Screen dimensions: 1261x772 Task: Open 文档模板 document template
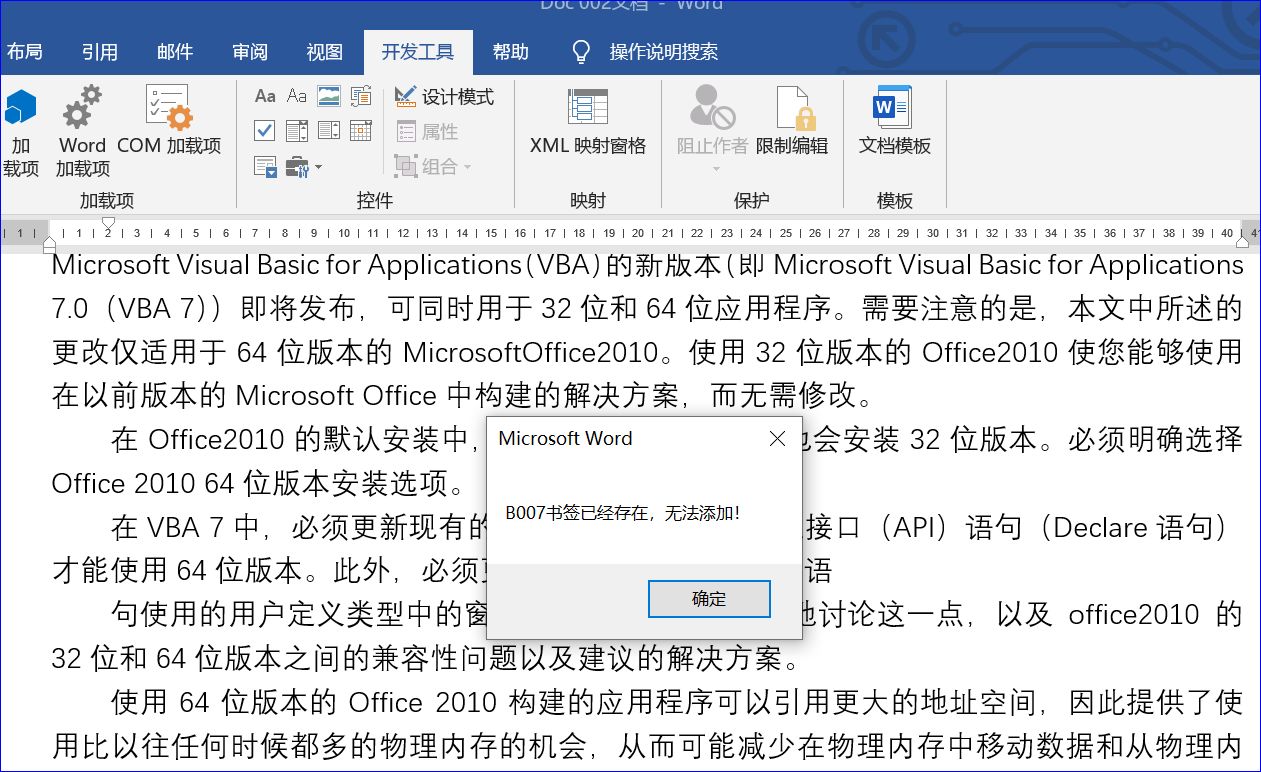(895, 121)
